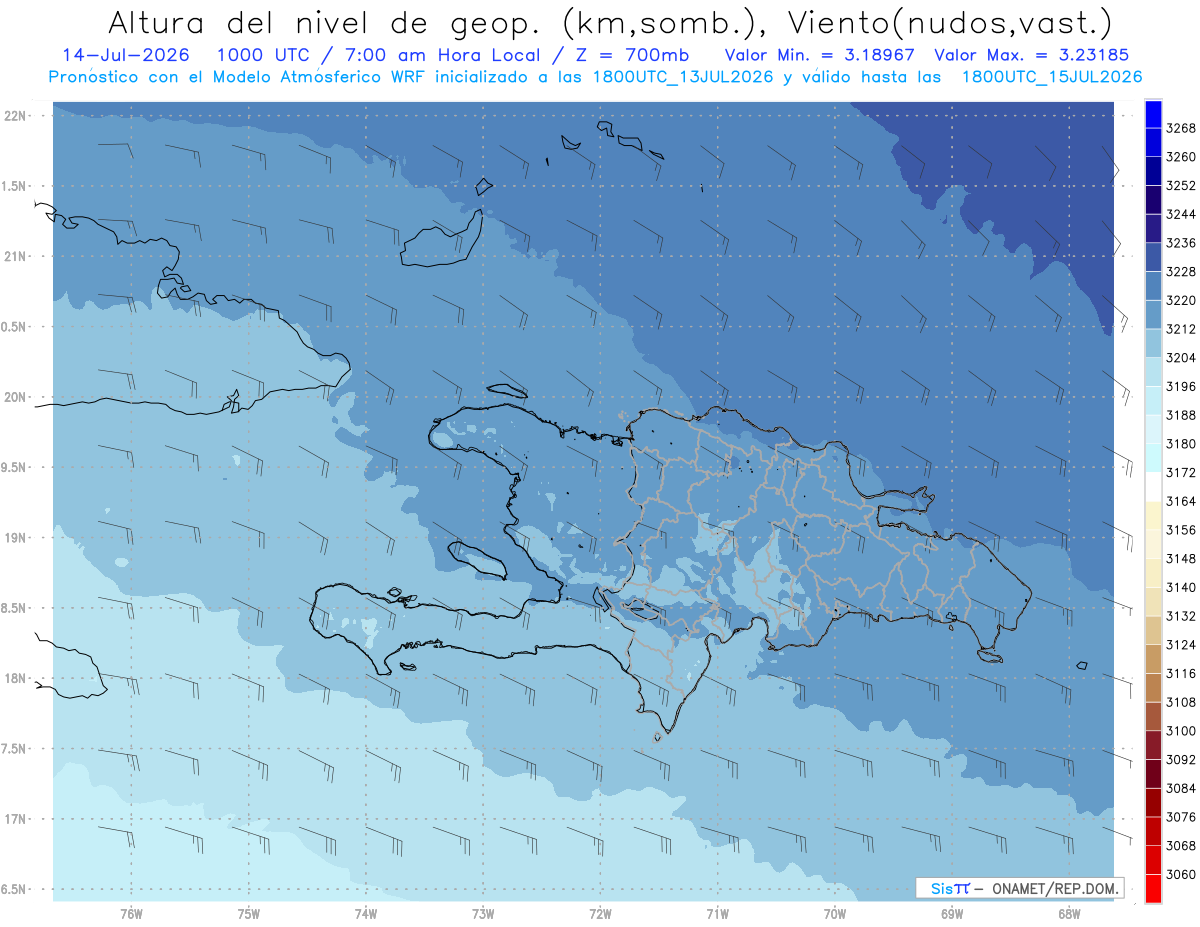Click longitude label 75W
1200x927 pixels.
click(x=248, y=914)
